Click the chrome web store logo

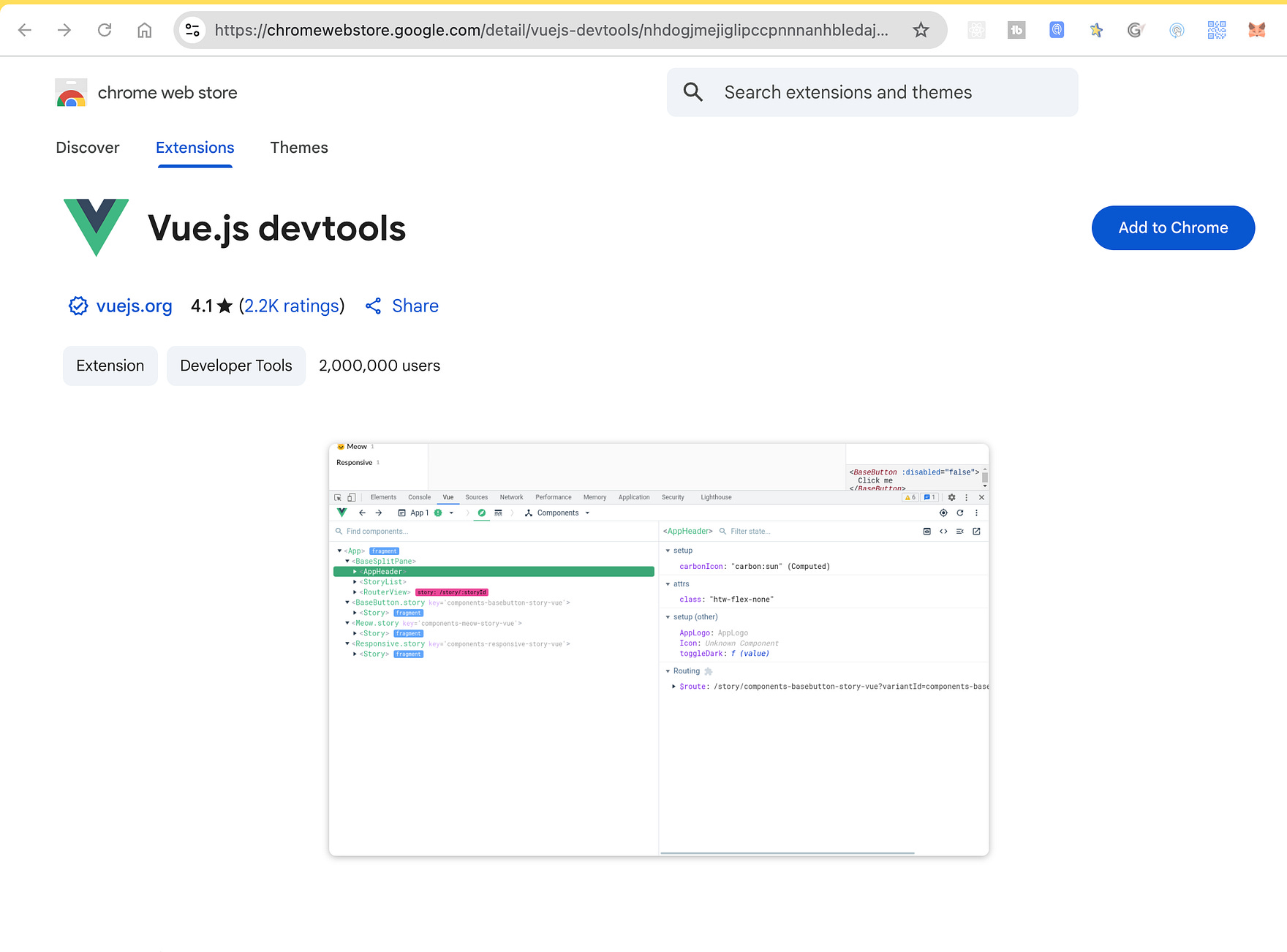pyautogui.click(x=71, y=92)
